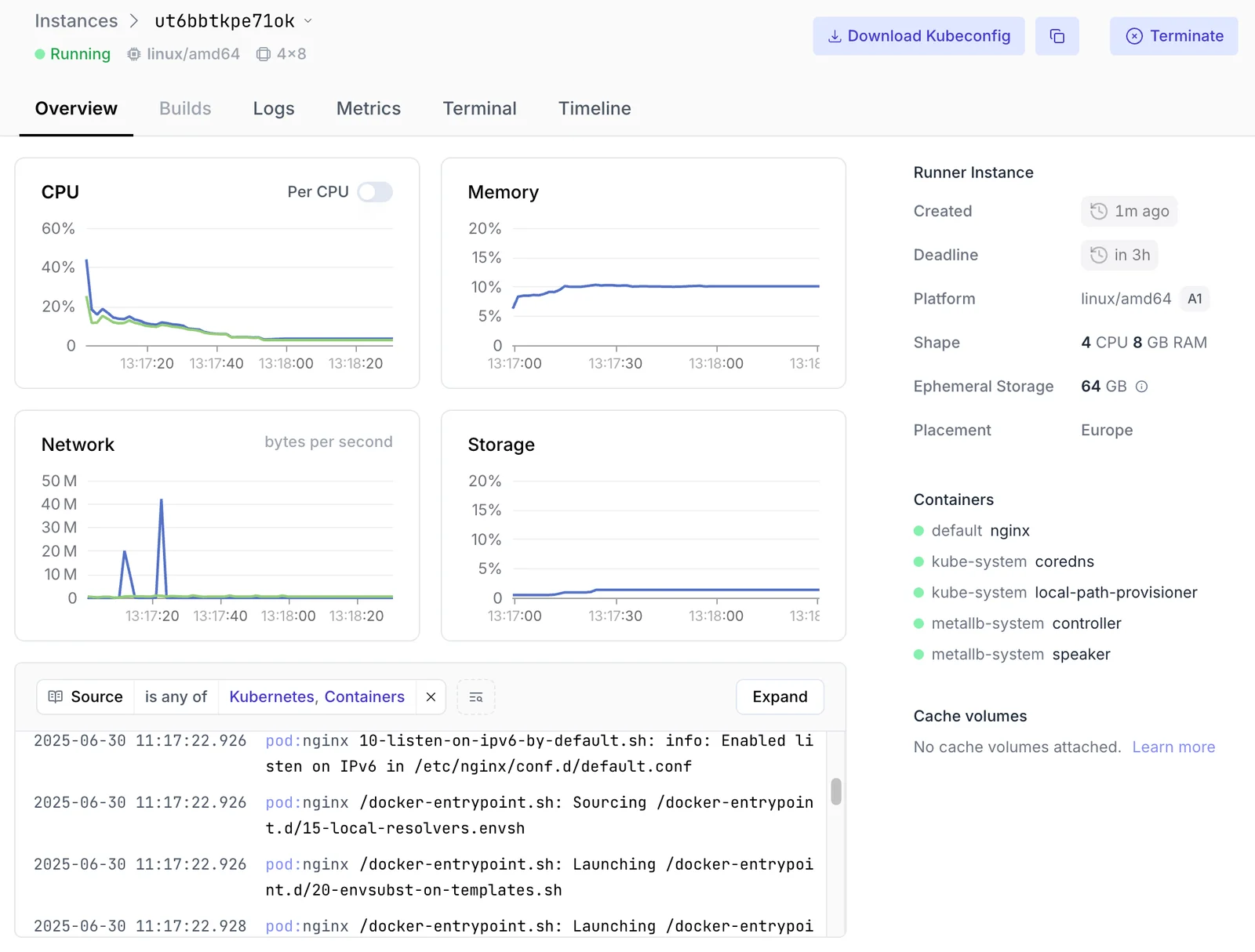Open the Kubernetes, Containers value selector

pyautogui.click(x=317, y=697)
